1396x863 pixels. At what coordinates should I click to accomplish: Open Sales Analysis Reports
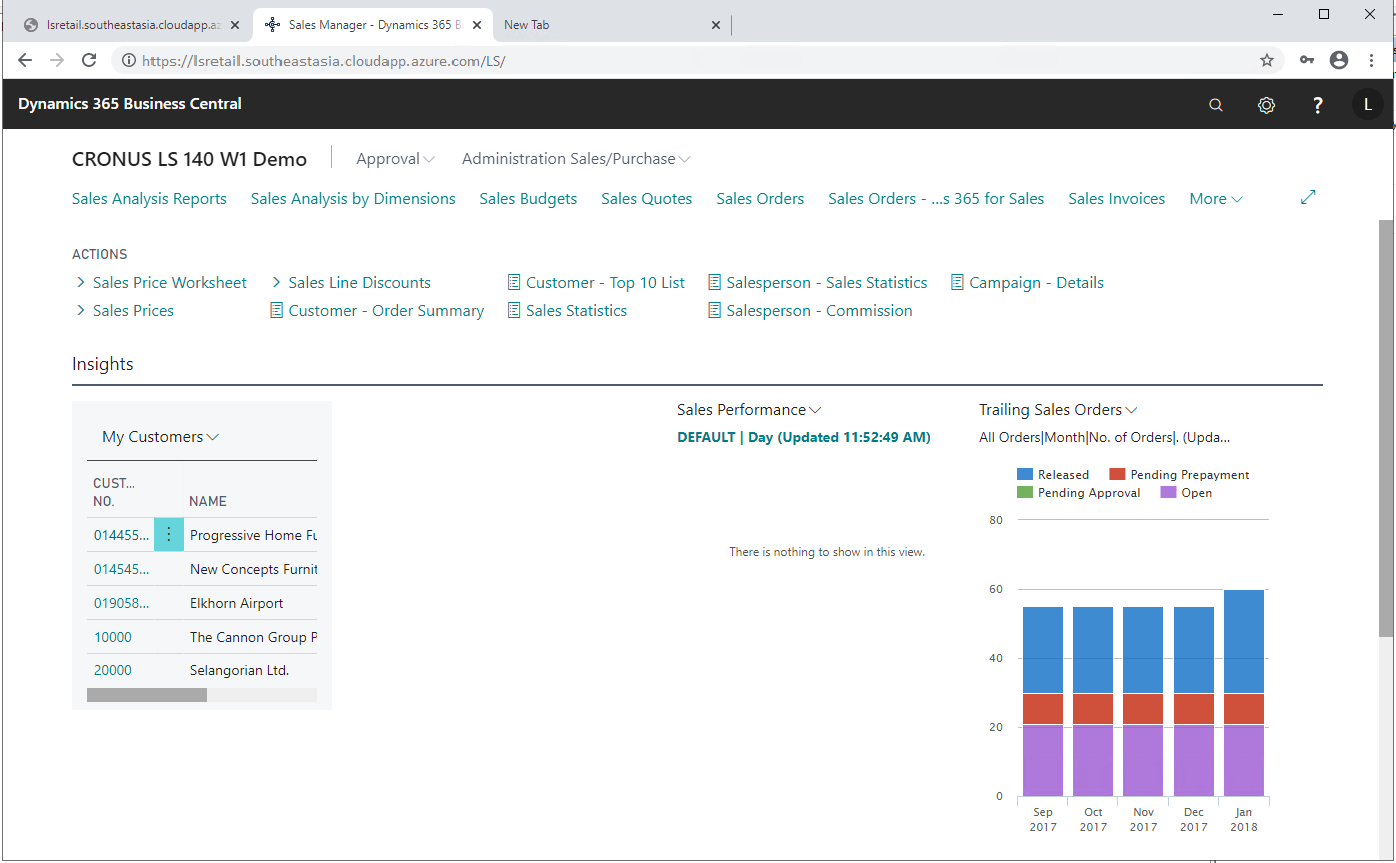[x=149, y=199]
